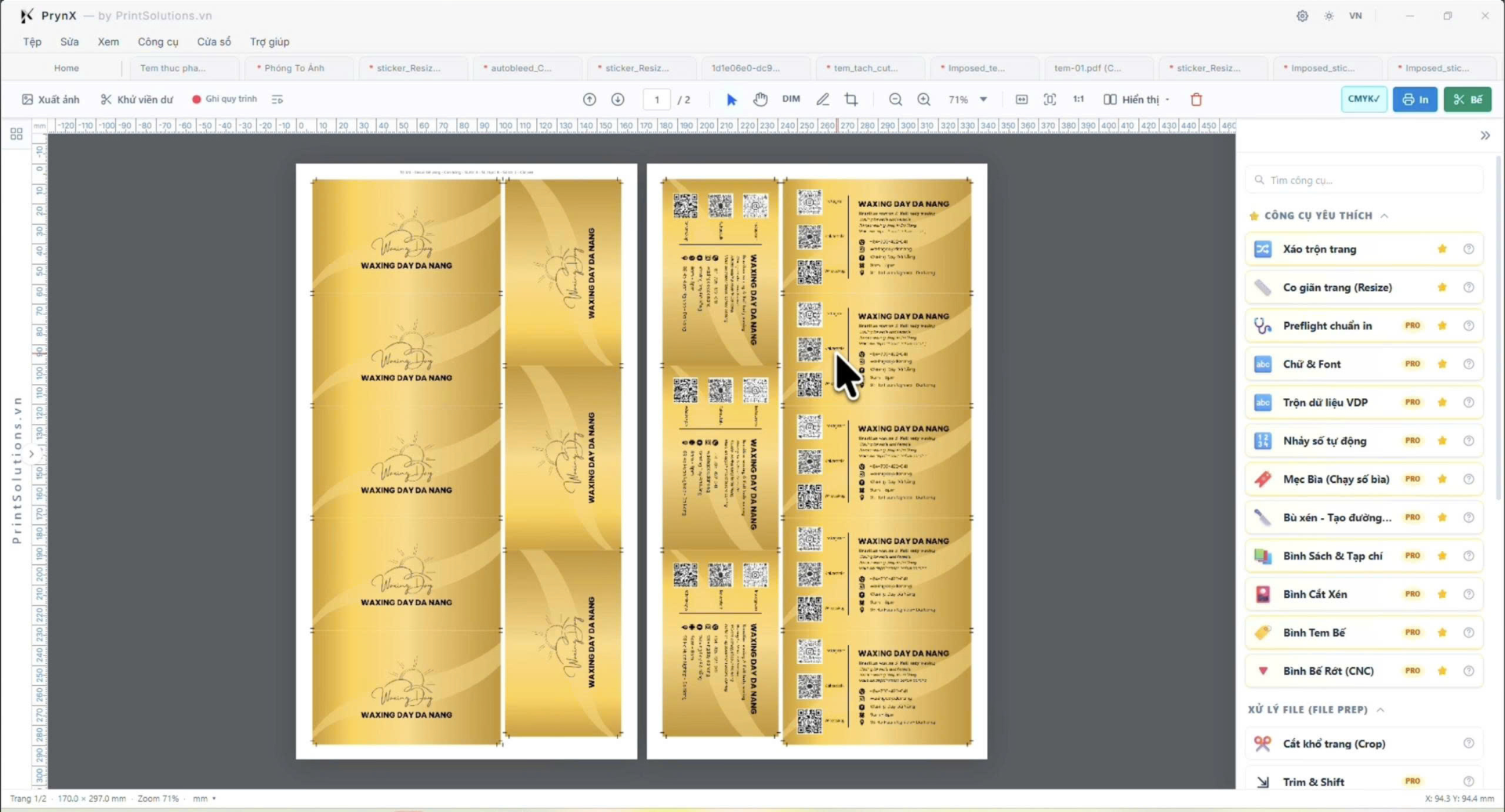Open the mm units dropdown in status bar
The height and width of the screenshot is (812, 1505).
point(205,799)
